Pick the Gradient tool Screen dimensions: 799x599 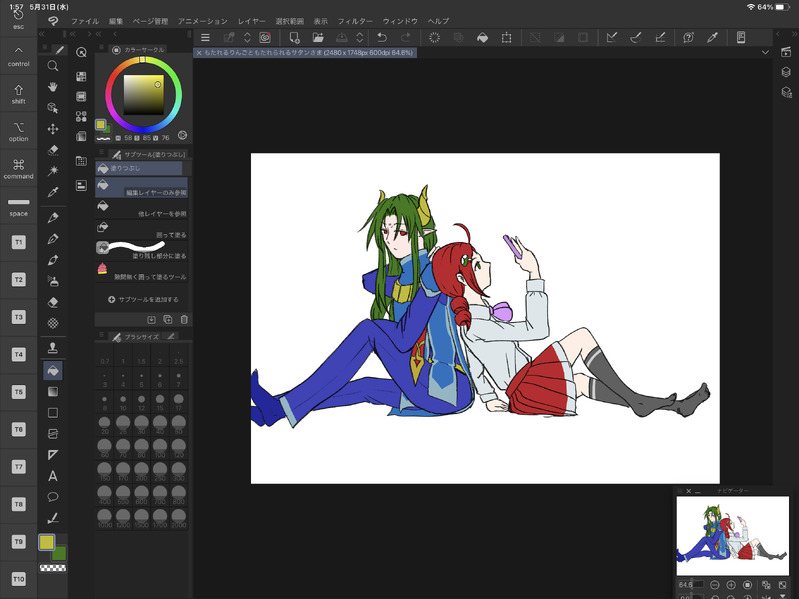click(53, 392)
